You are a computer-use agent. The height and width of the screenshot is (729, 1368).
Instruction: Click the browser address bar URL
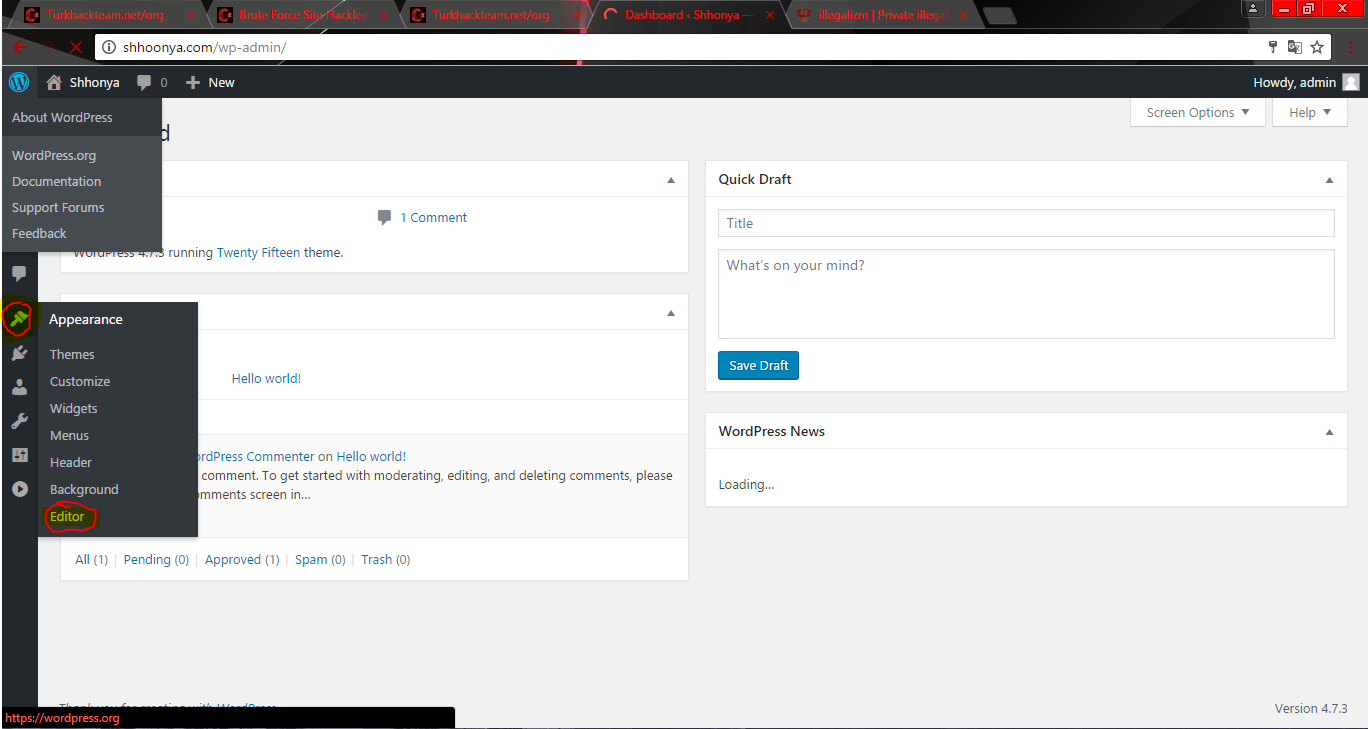click(x=205, y=47)
